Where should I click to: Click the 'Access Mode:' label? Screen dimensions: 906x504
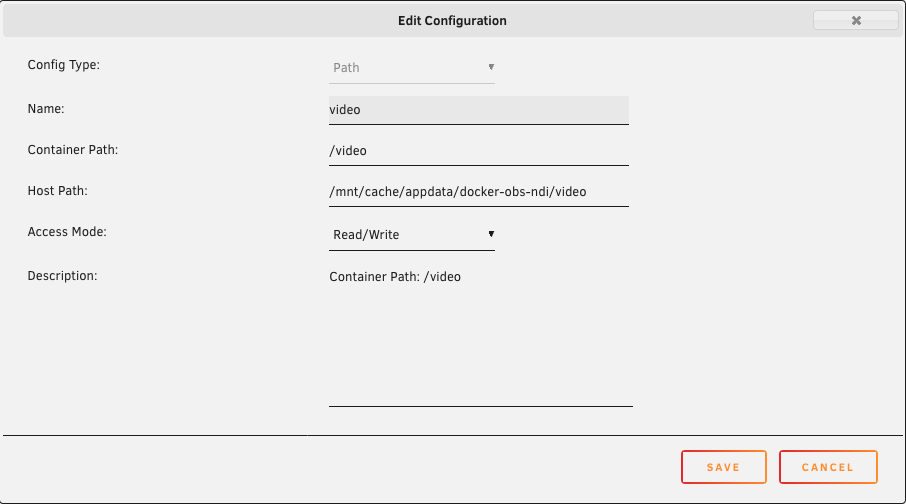pyautogui.click(x=67, y=232)
